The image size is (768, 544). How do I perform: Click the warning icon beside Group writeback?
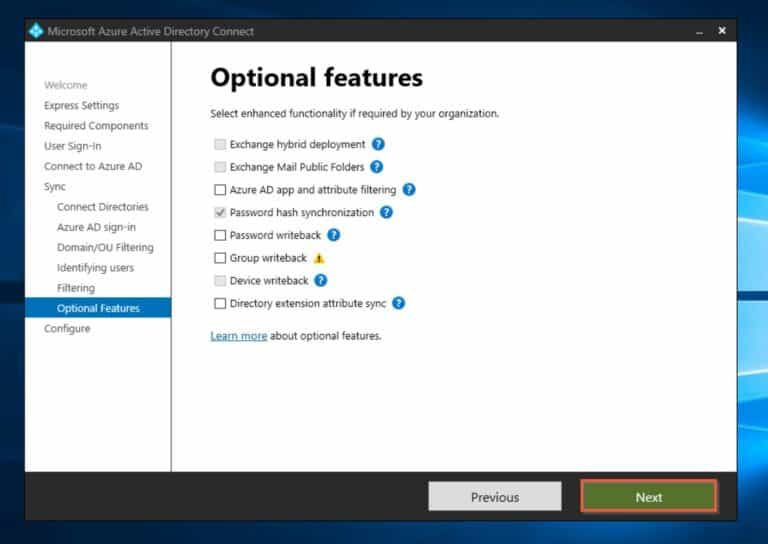pos(319,258)
